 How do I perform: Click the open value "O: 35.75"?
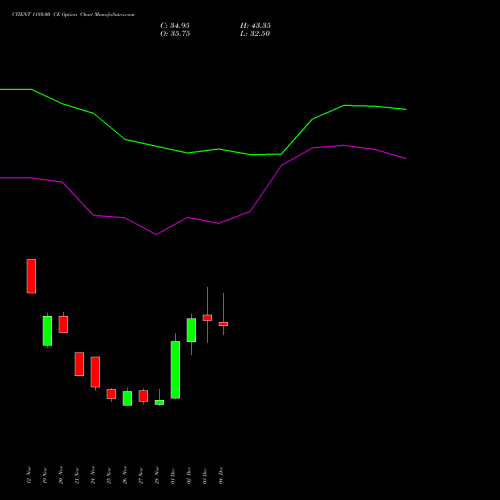(x=175, y=34)
